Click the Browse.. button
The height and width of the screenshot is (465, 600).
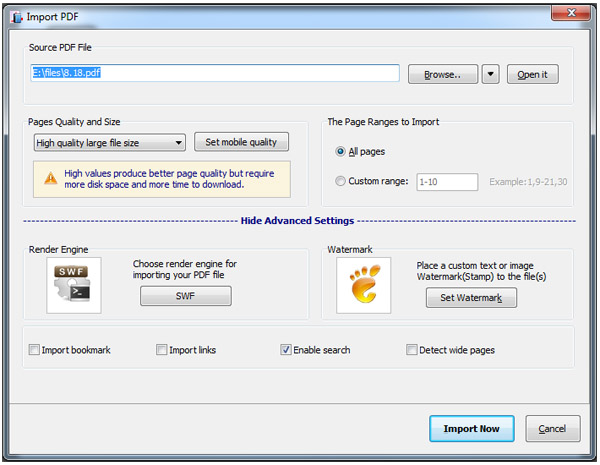click(443, 74)
